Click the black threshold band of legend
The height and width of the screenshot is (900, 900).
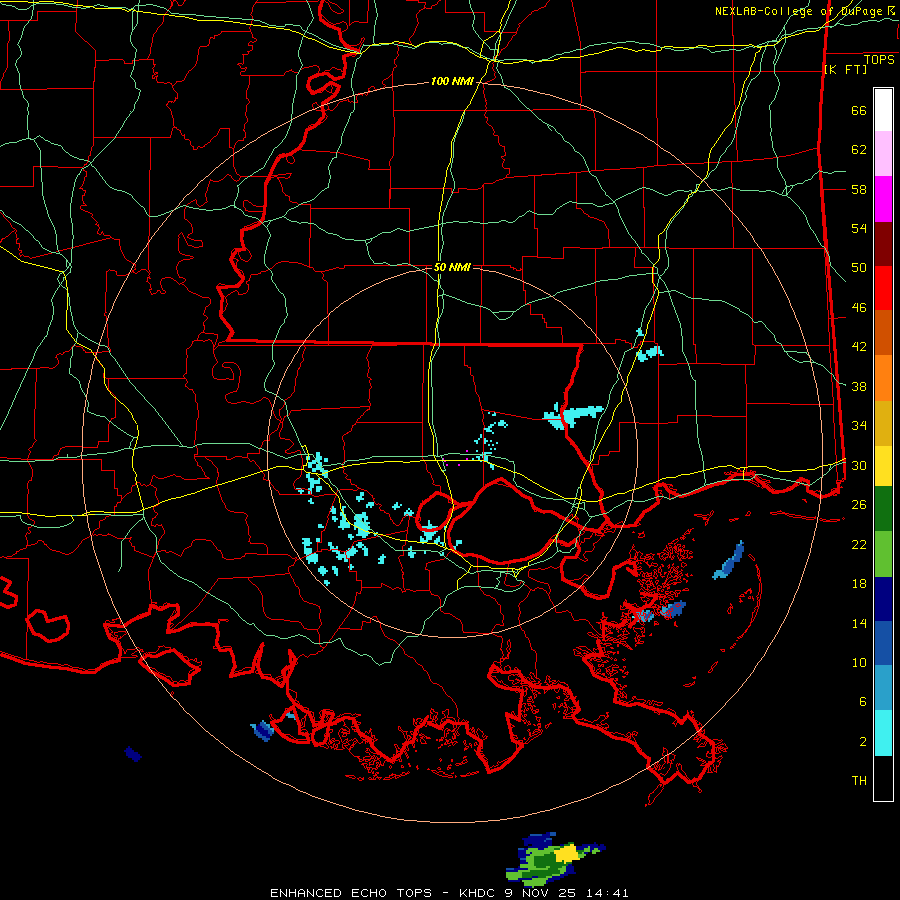[883, 778]
